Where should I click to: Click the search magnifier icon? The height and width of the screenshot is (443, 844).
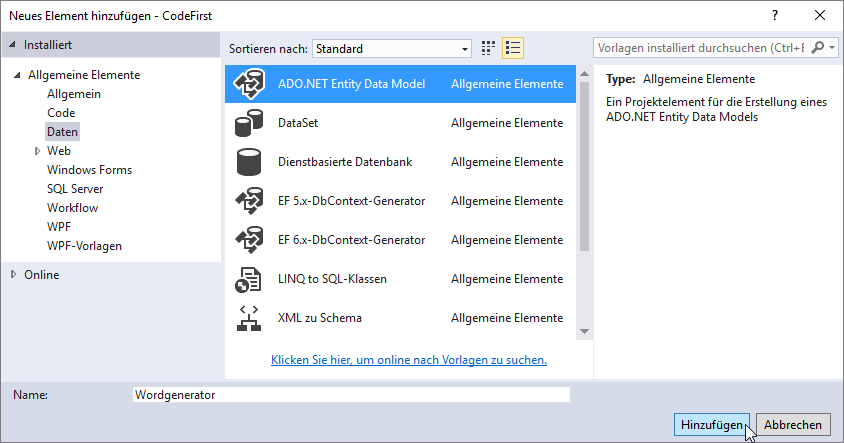point(819,48)
